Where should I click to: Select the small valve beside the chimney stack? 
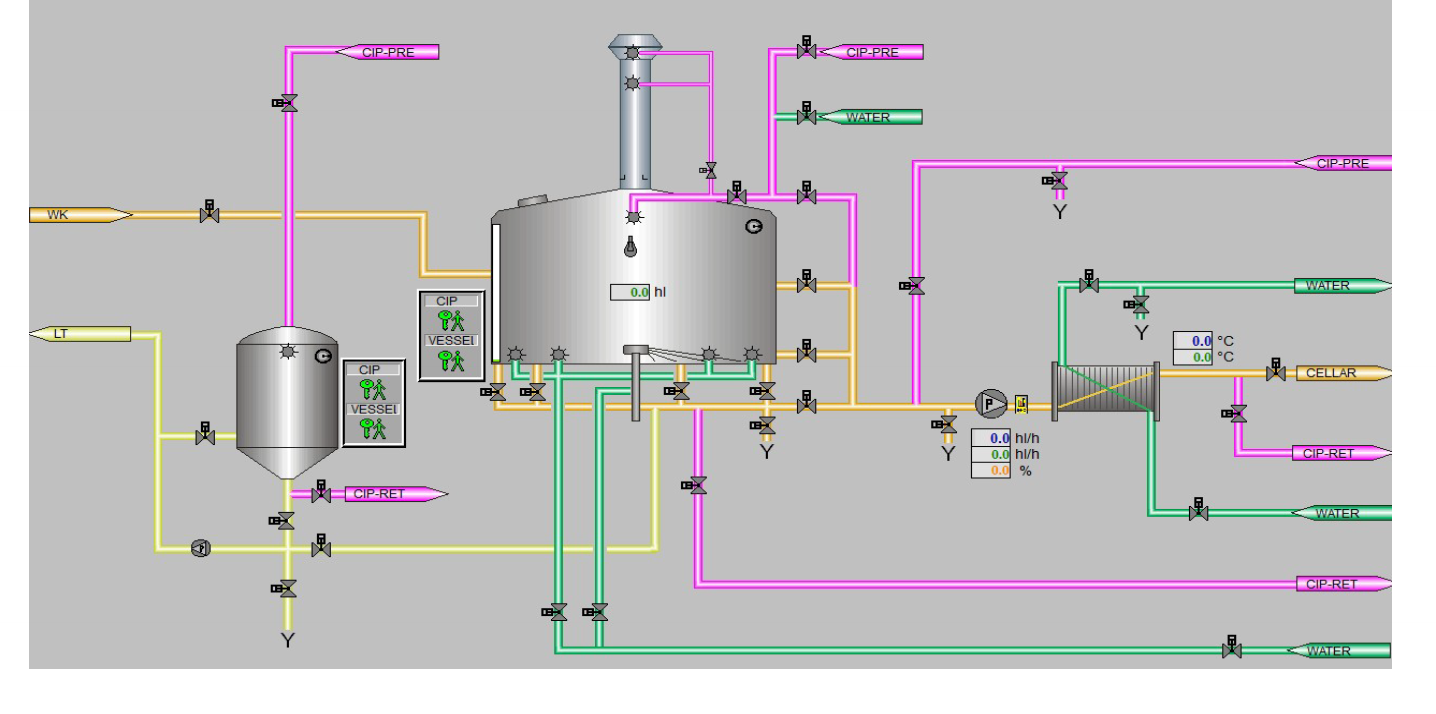[x=709, y=170]
